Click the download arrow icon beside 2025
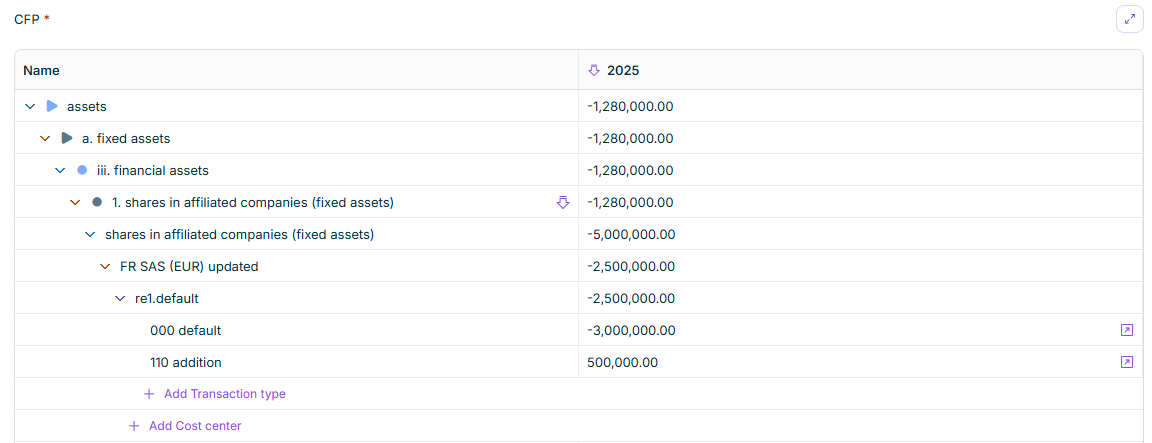This screenshot has width=1152, height=443. [594, 71]
